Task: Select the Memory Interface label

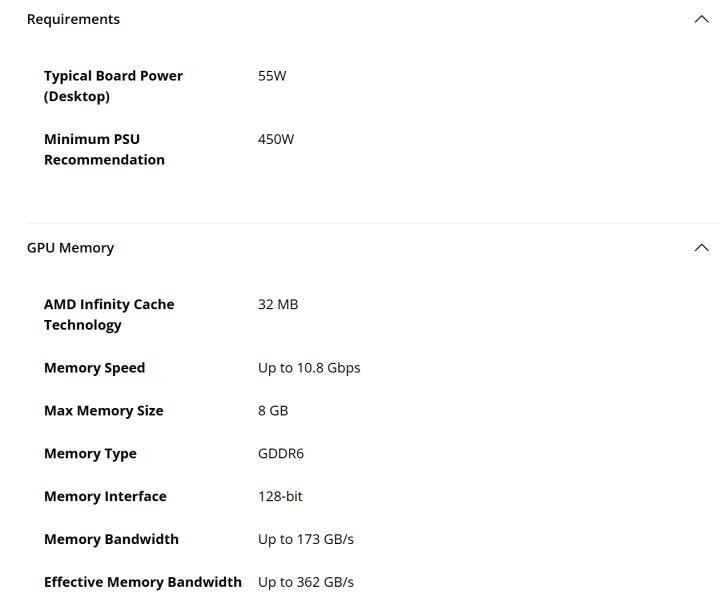Action: 105,496
